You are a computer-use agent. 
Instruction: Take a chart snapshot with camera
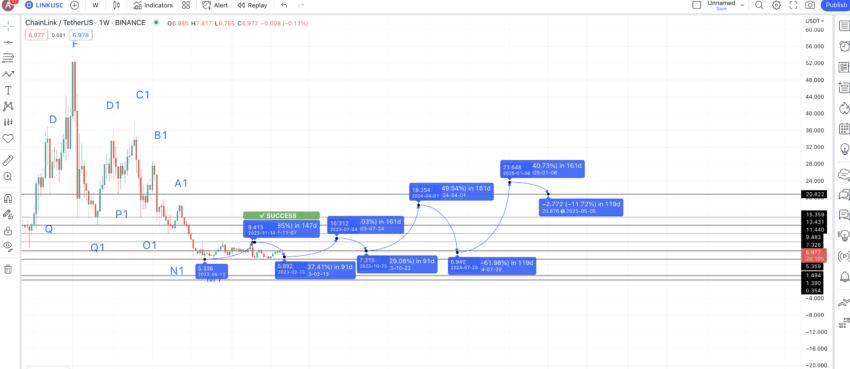[x=810, y=5]
